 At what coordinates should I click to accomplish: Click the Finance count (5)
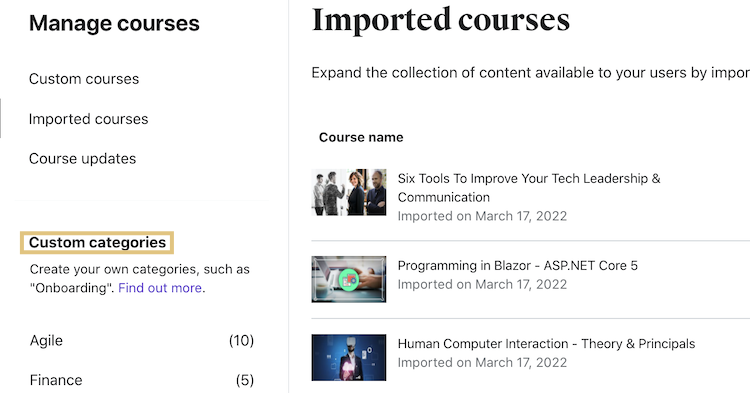(x=245, y=380)
